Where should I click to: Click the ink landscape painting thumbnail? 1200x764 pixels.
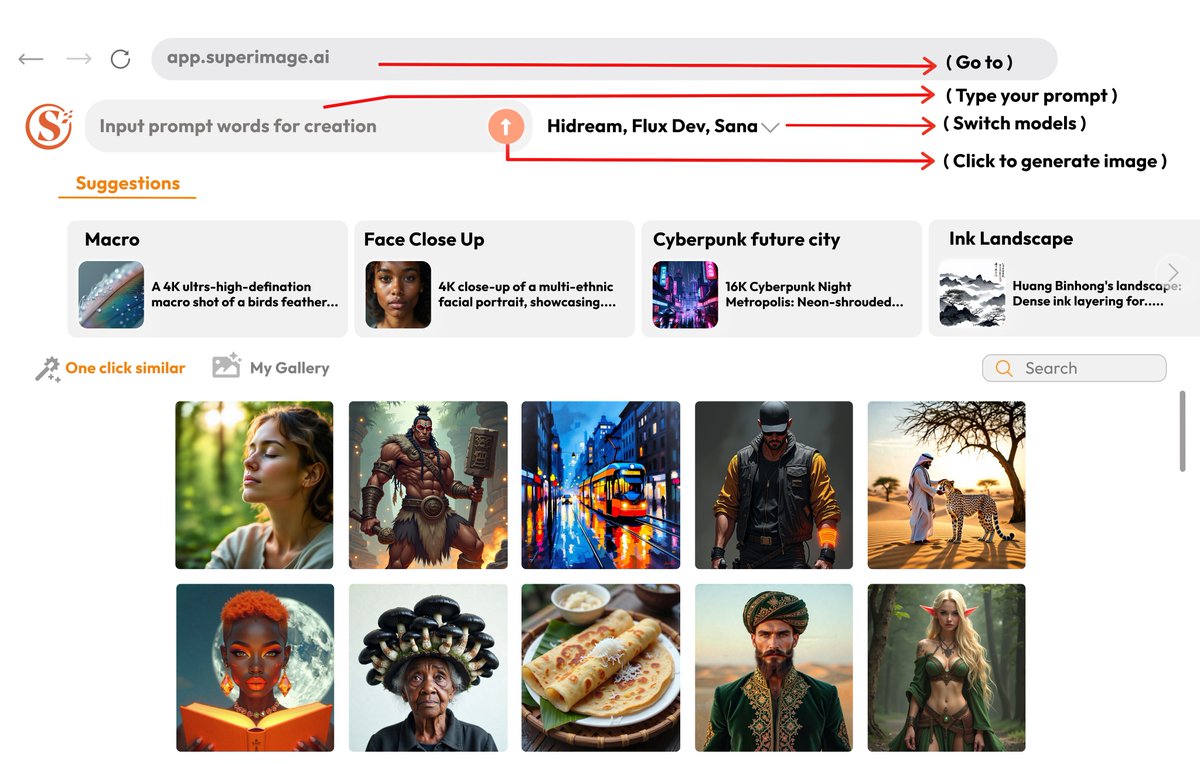(972, 295)
